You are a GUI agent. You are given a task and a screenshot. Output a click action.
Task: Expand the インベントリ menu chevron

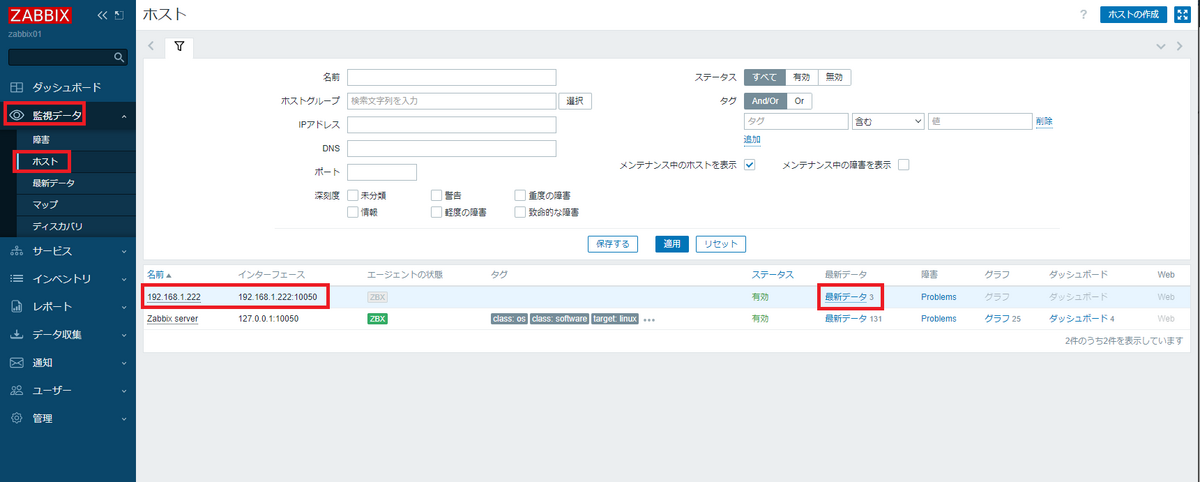pos(124,279)
